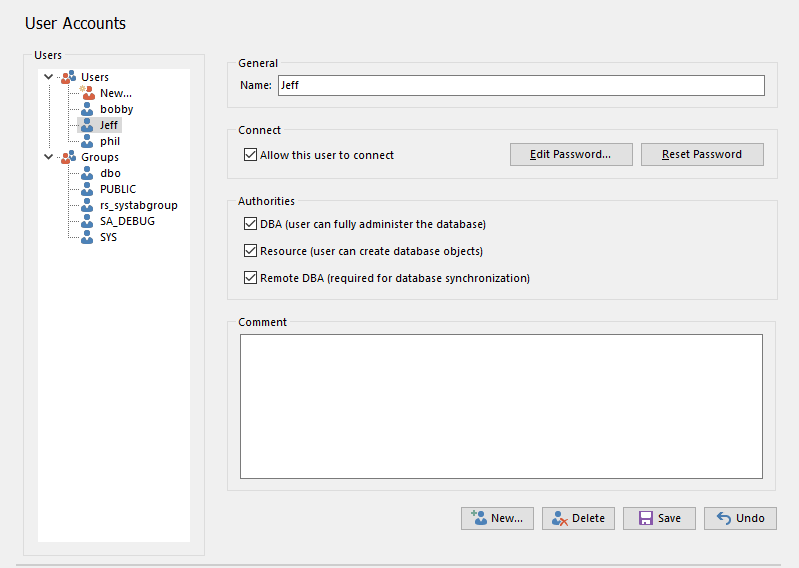The width and height of the screenshot is (799, 568).
Task: Toggle Remote DBA checkbox
Action: click(x=251, y=278)
